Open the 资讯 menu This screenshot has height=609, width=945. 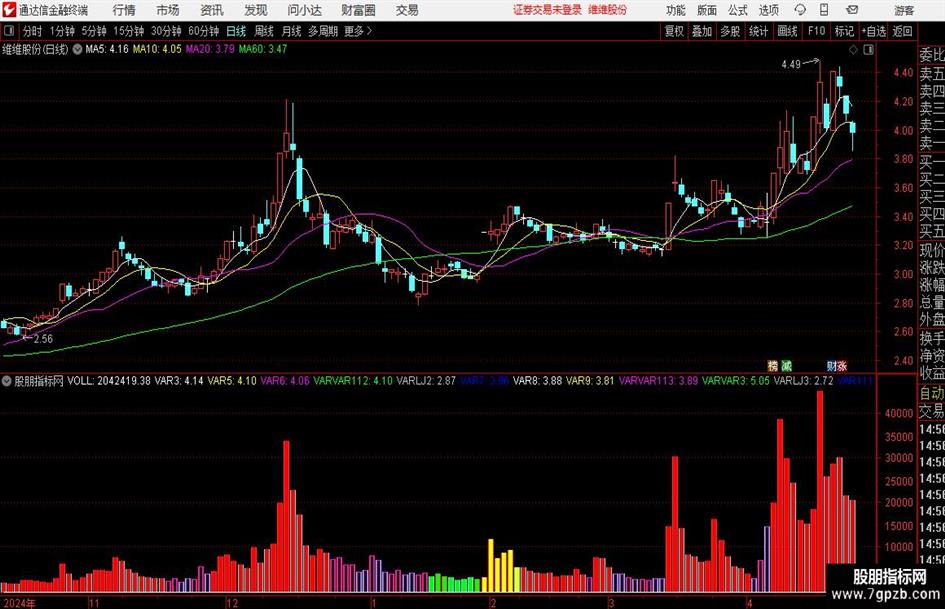(212, 10)
